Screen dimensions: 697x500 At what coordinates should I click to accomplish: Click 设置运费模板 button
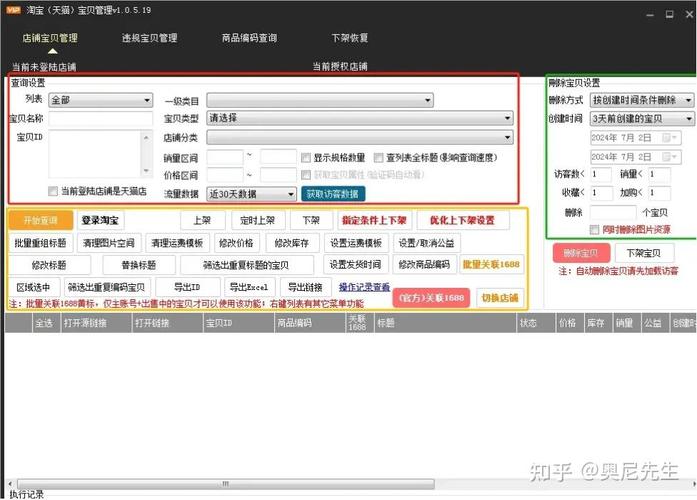click(357, 243)
